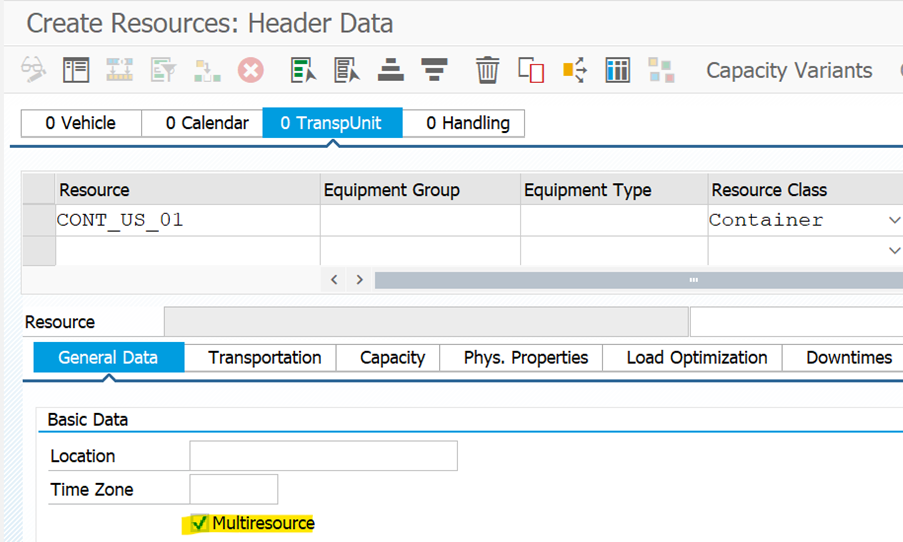Click the trash can delete icon
Viewport: 903px width, 542px height.
(487, 70)
